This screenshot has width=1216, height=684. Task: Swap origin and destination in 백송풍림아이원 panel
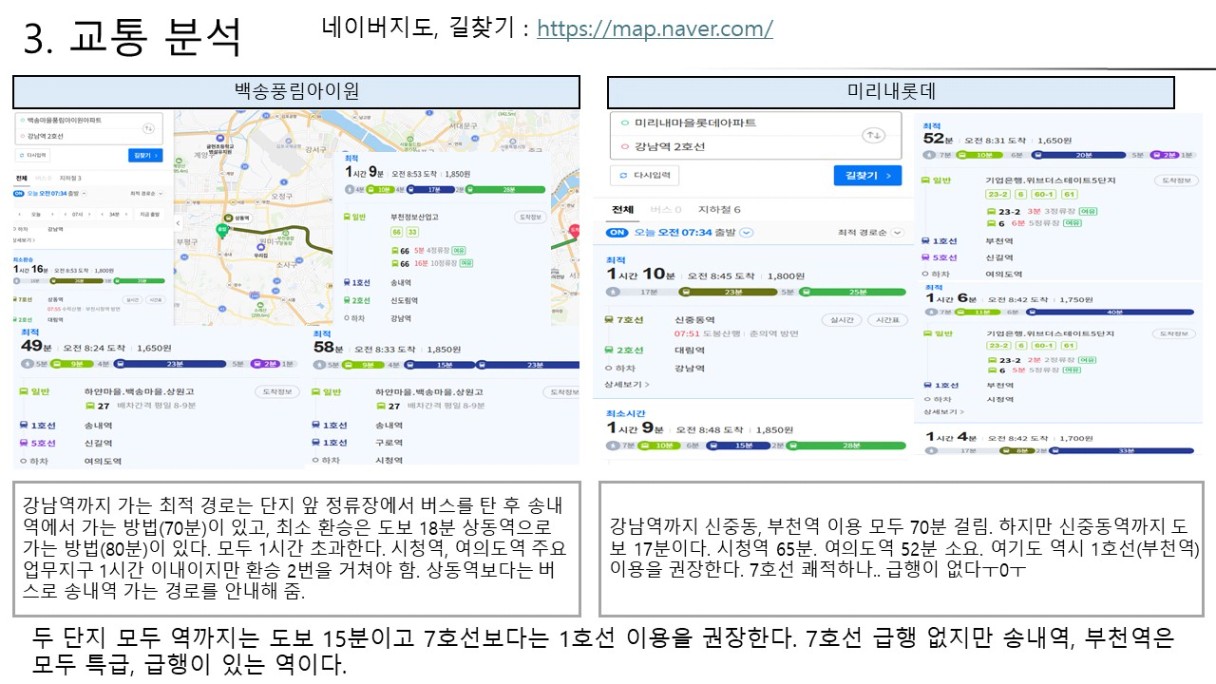(x=149, y=128)
